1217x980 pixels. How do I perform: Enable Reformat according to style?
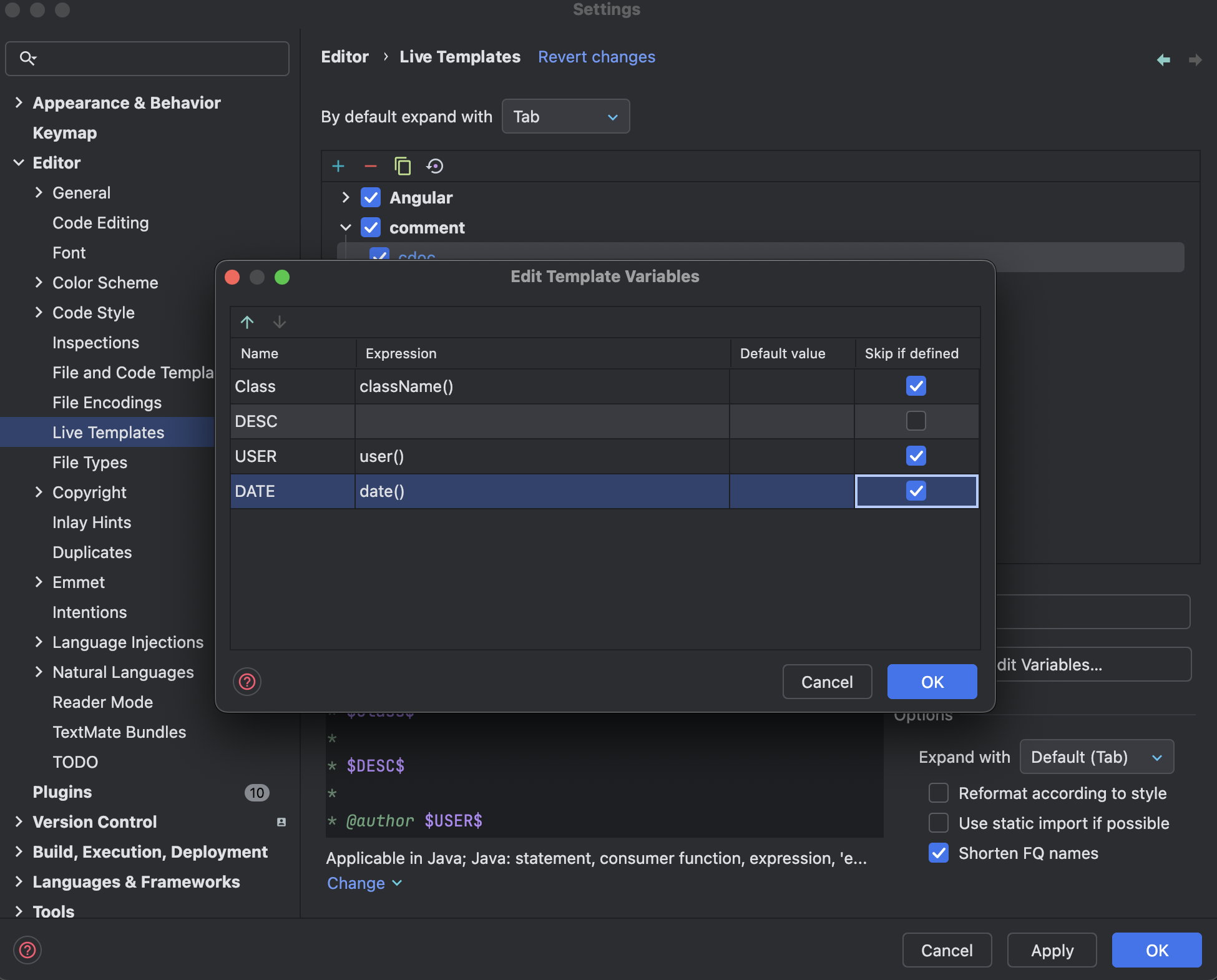939,793
